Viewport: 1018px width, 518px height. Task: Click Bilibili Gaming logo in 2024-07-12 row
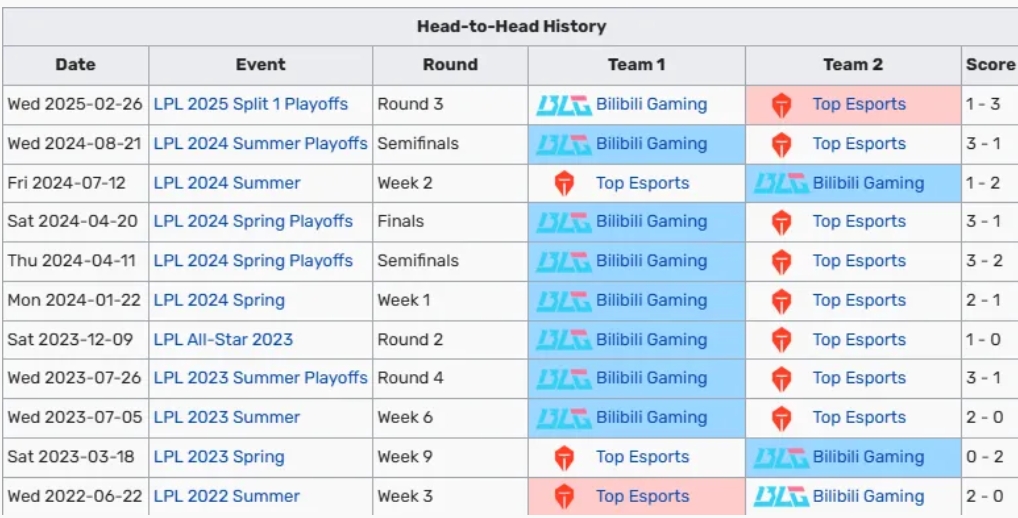click(780, 183)
